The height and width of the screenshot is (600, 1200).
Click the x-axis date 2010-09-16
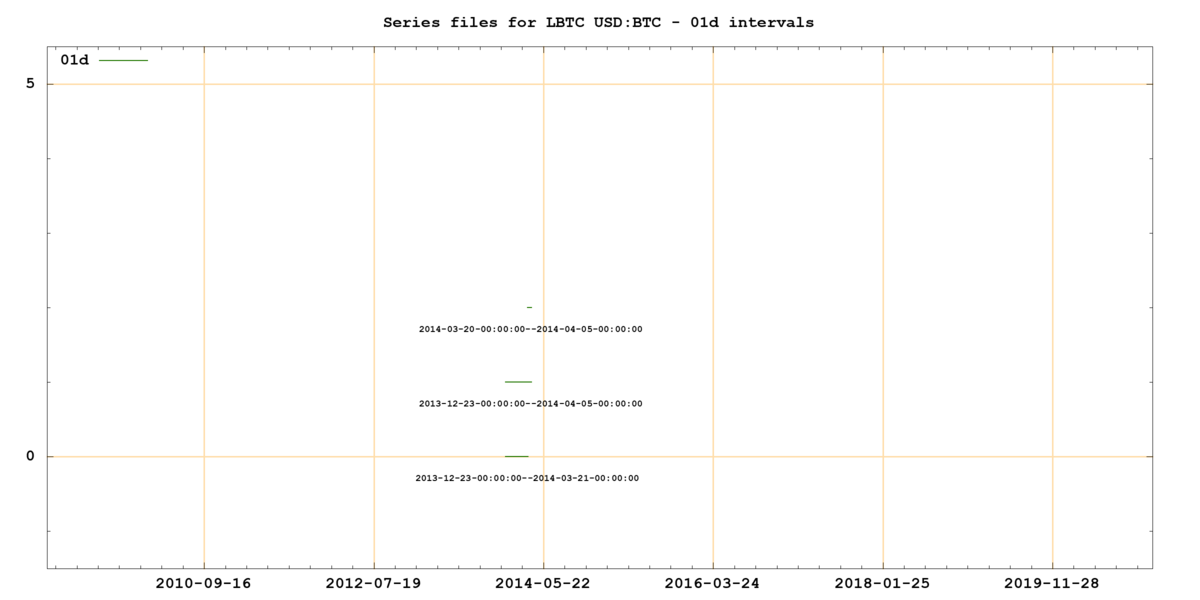[204, 583]
